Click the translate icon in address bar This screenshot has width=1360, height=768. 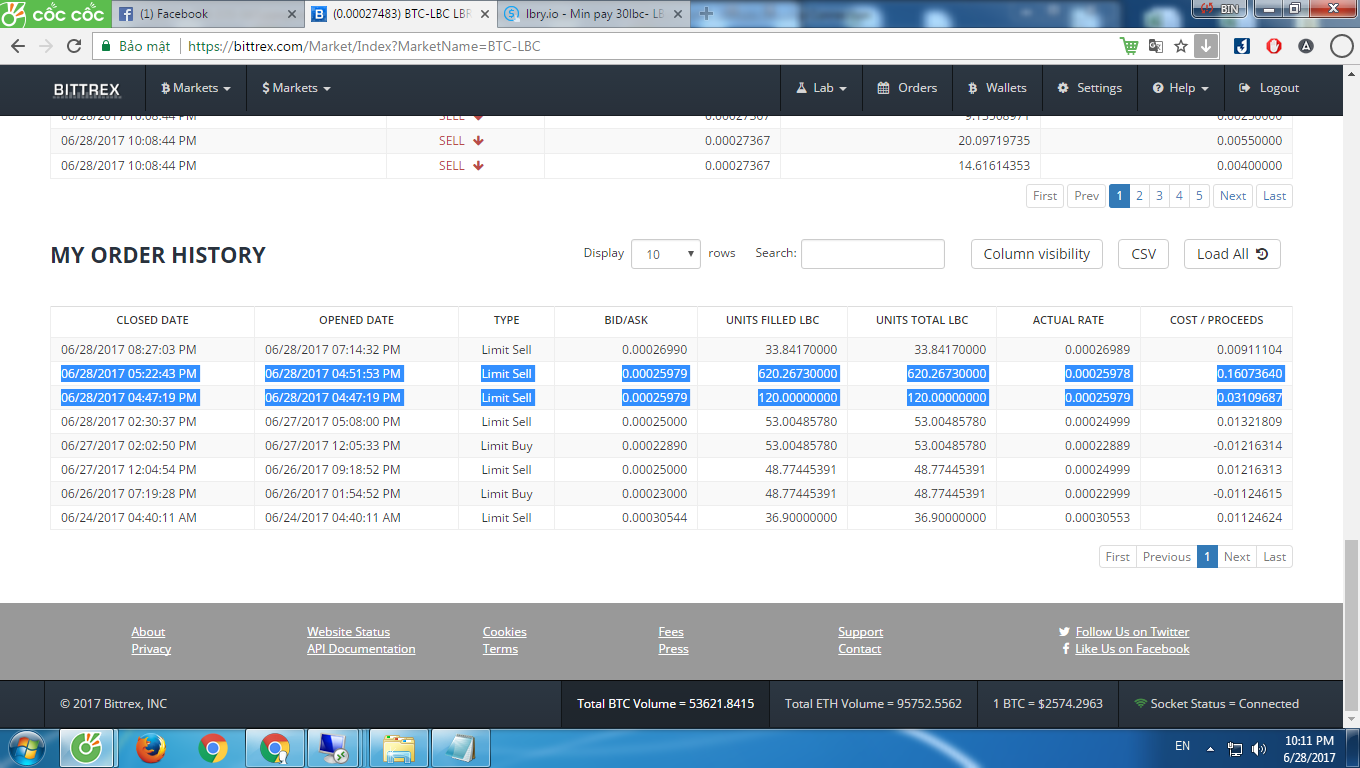[x=1156, y=46]
